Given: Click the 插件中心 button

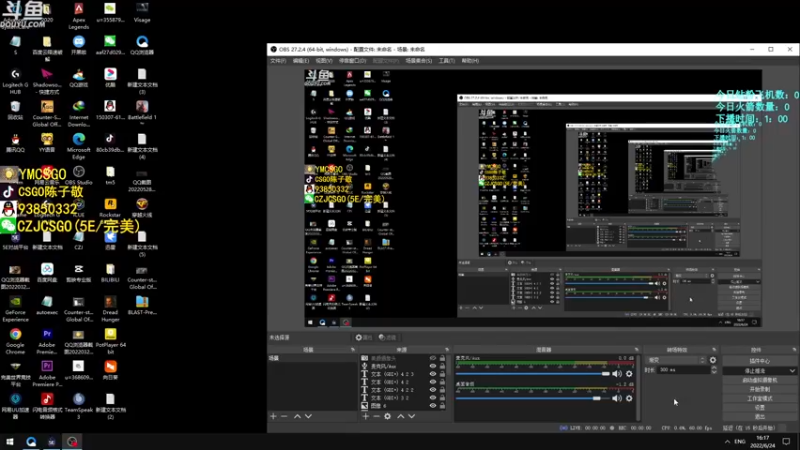Looking at the screenshot, I should point(759,361).
